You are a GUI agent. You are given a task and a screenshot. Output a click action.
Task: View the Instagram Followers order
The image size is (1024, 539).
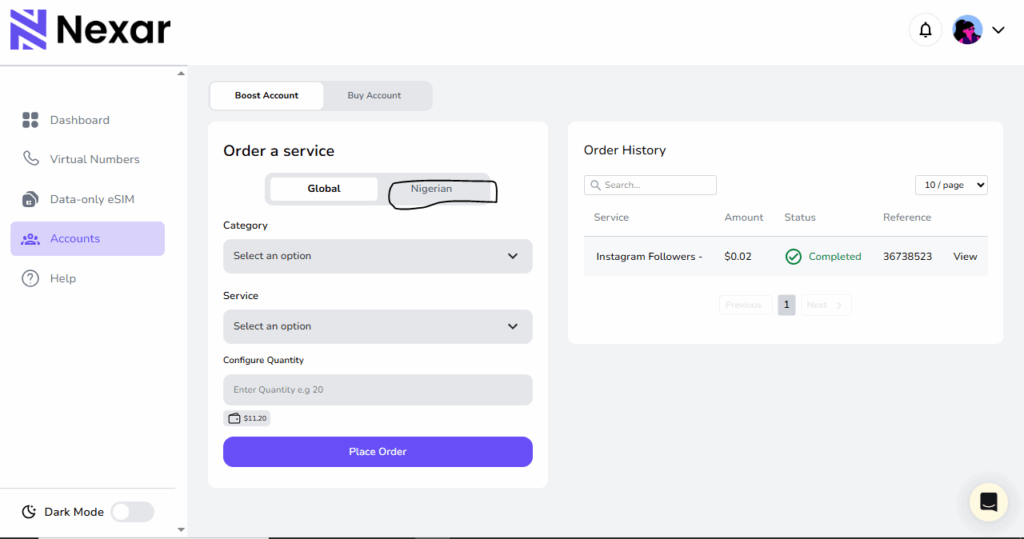click(965, 257)
